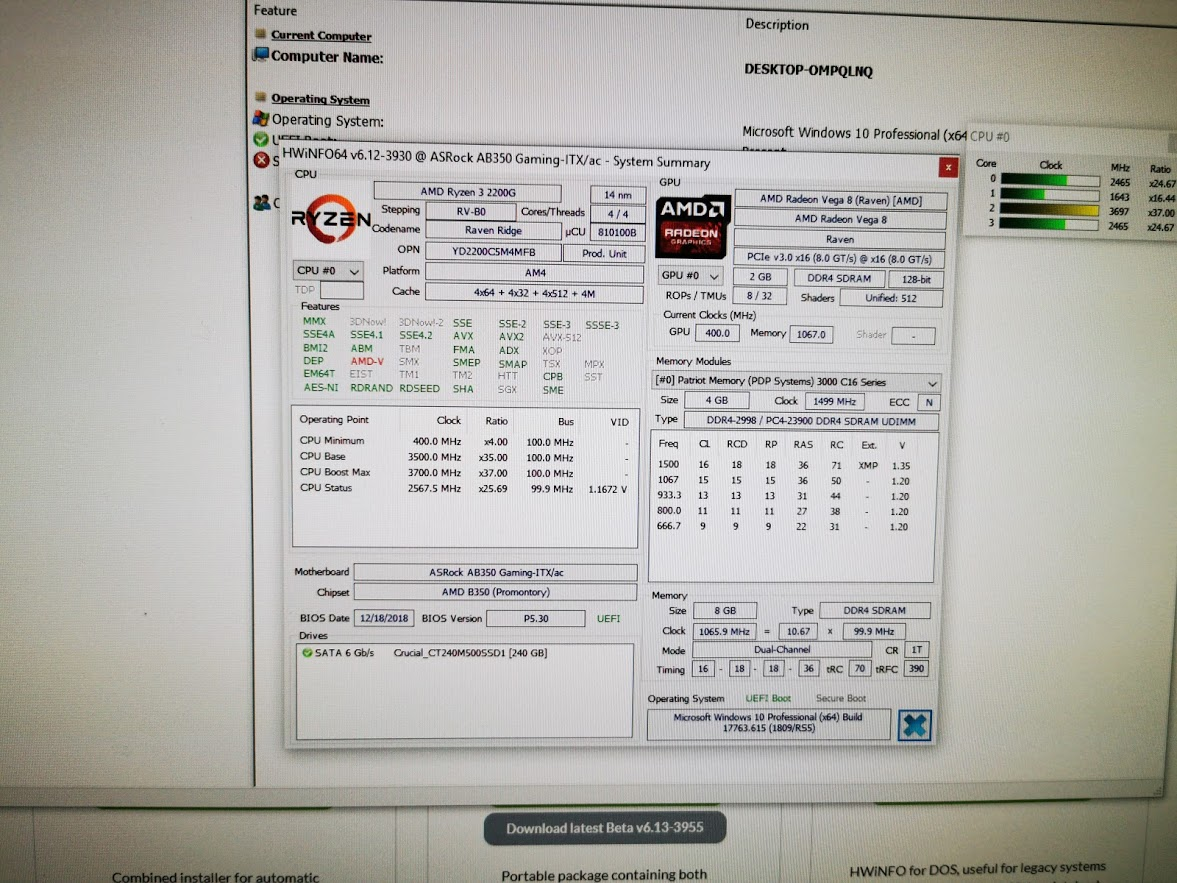The width and height of the screenshot is (1177, 883).
Task: Click the 14 nm process field
Action: click(618, 194)
